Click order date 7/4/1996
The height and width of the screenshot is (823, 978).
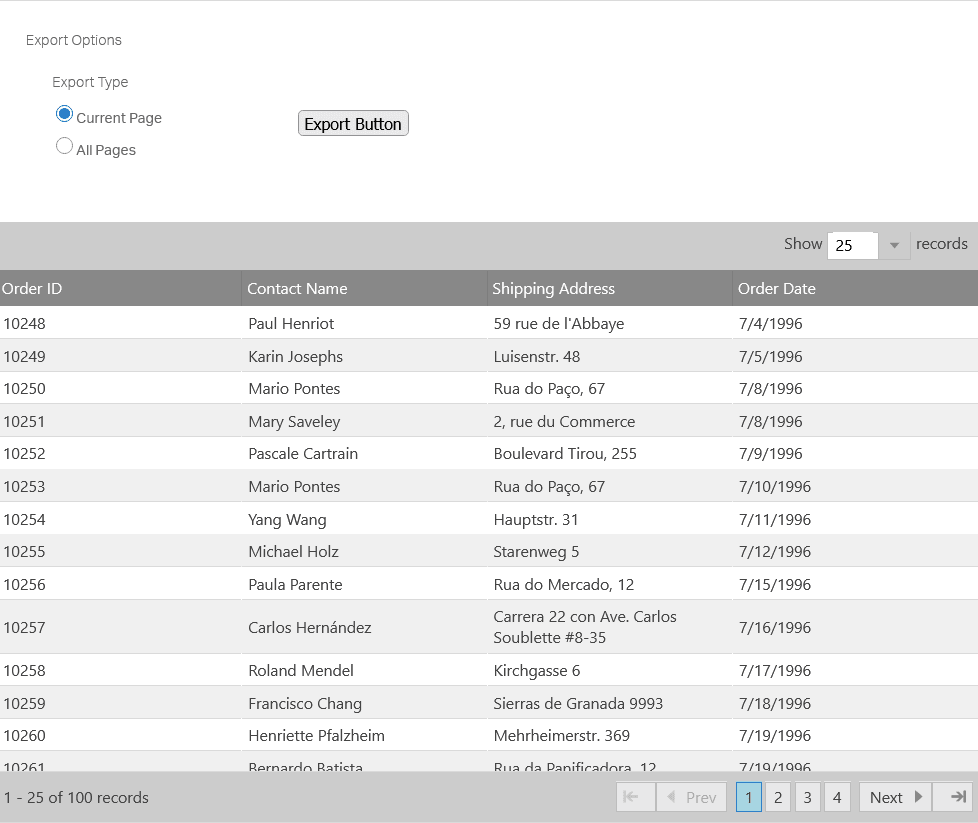[x=771, y=323]
